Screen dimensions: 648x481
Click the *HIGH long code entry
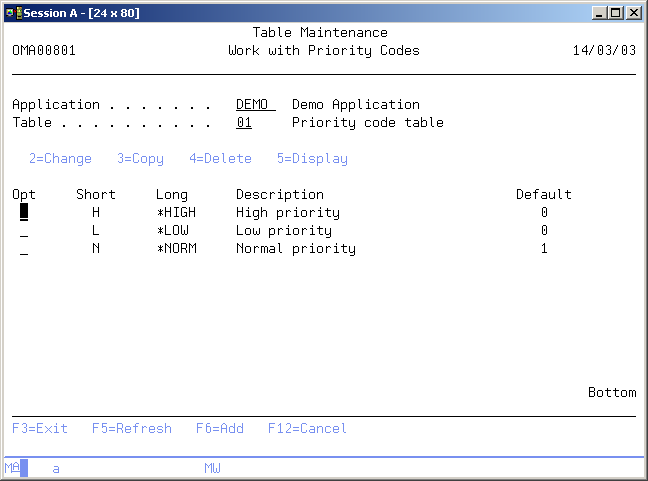pyautogui.click(x=176, y=212)
